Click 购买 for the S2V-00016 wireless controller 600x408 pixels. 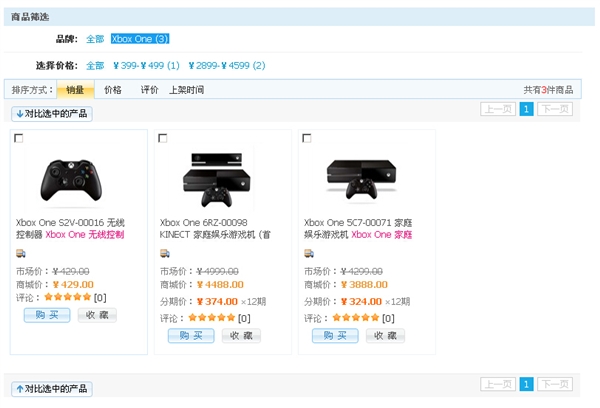pos(47,315)
